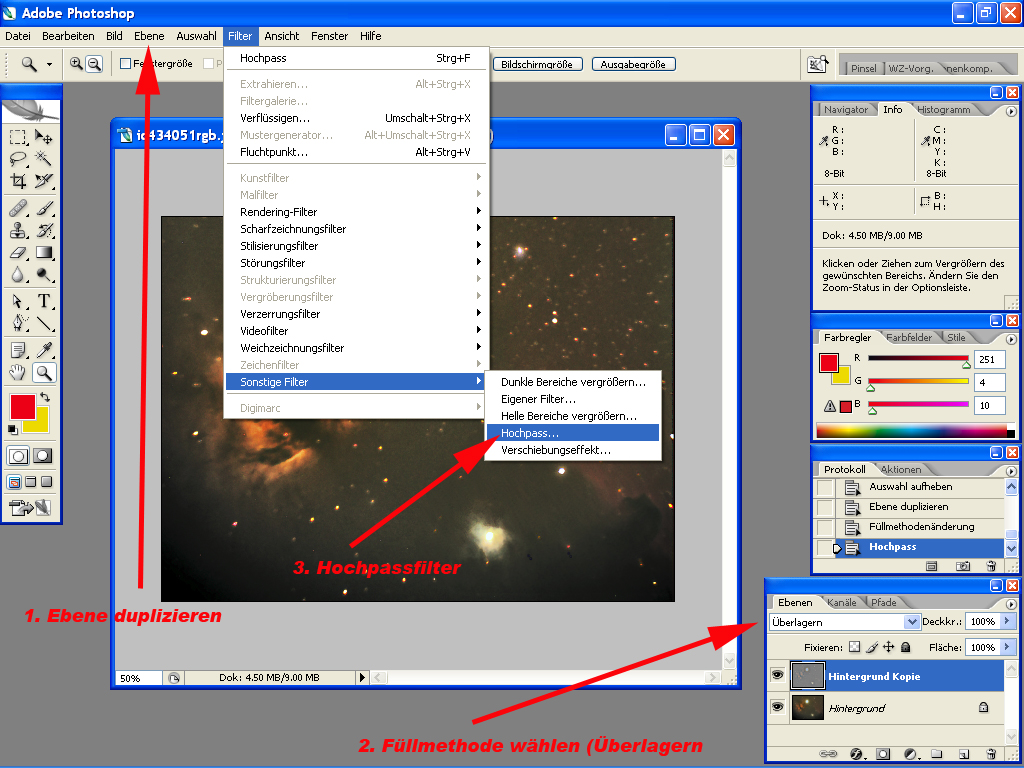Activate the Crop tool

coord(18,181)
